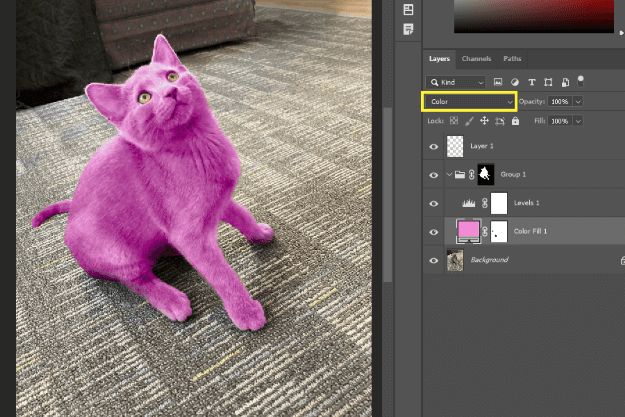Lock transparent pixels icon
The width and height of the screenshot is (625, 417).
[x=454, y=120]
